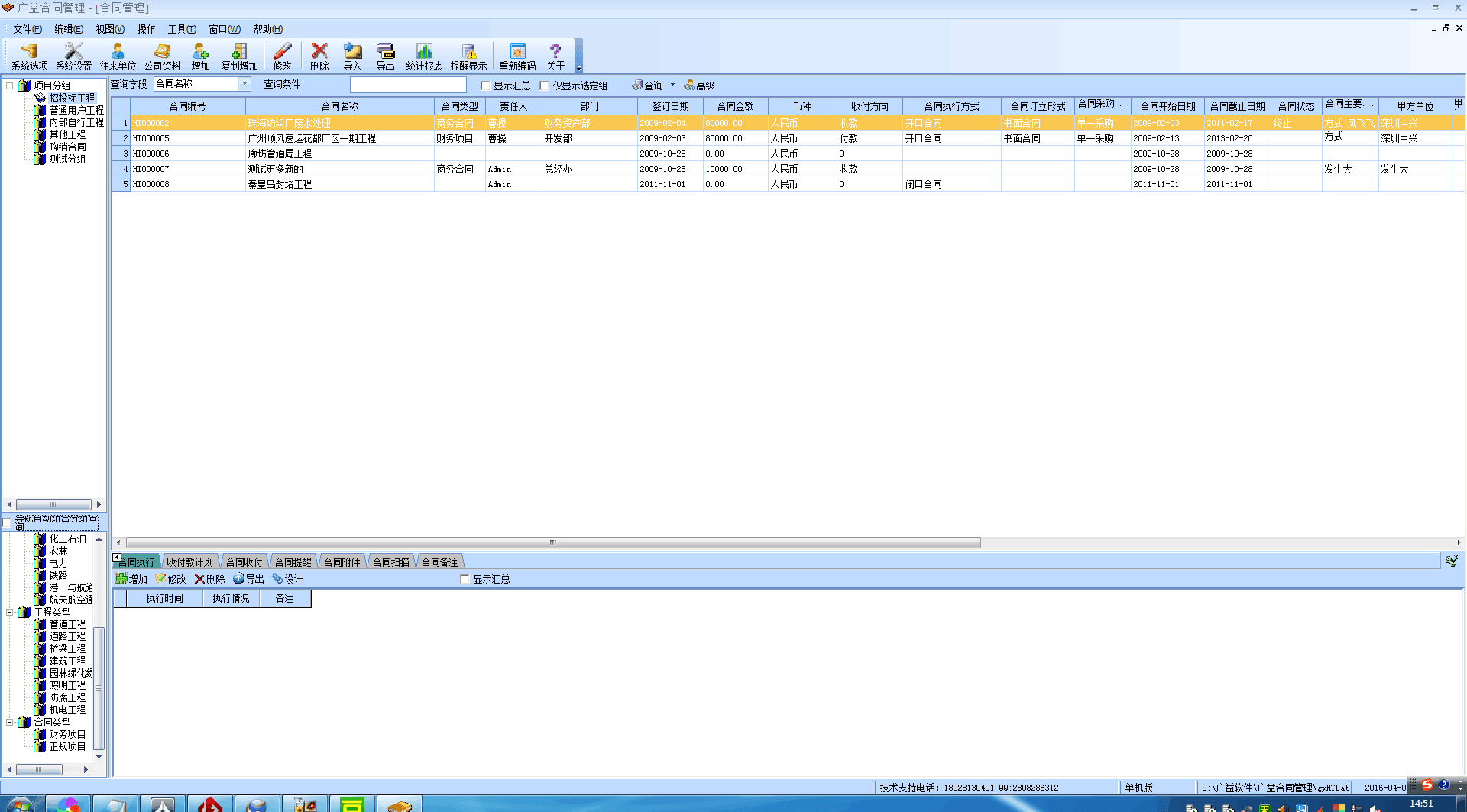Open the 工具 menu
The width and height of the screenshot is (1467, 812).
click(182, 29)
